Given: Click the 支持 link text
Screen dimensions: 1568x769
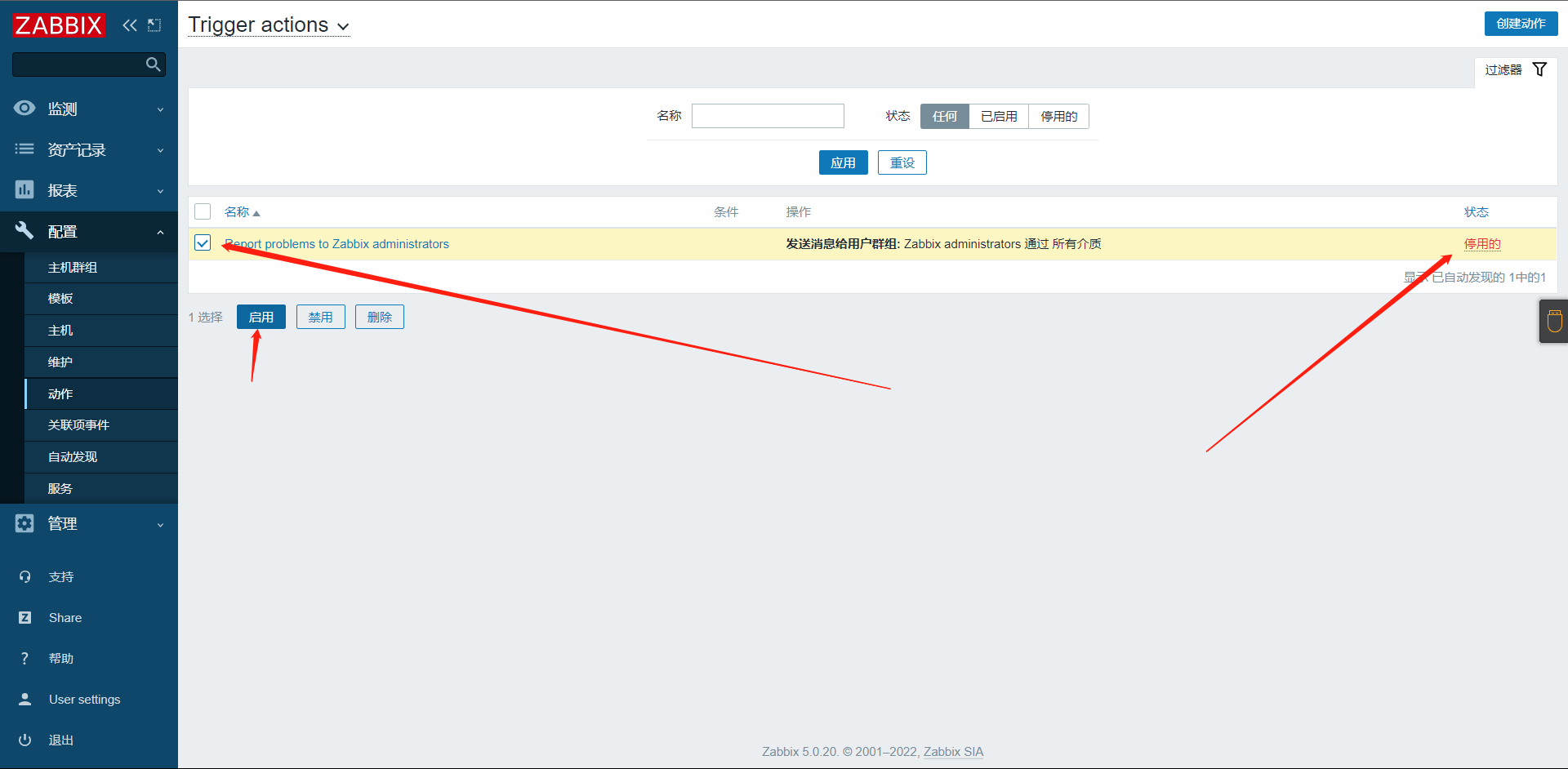Looking at the screenshot, I should click(x=61, y=577).
